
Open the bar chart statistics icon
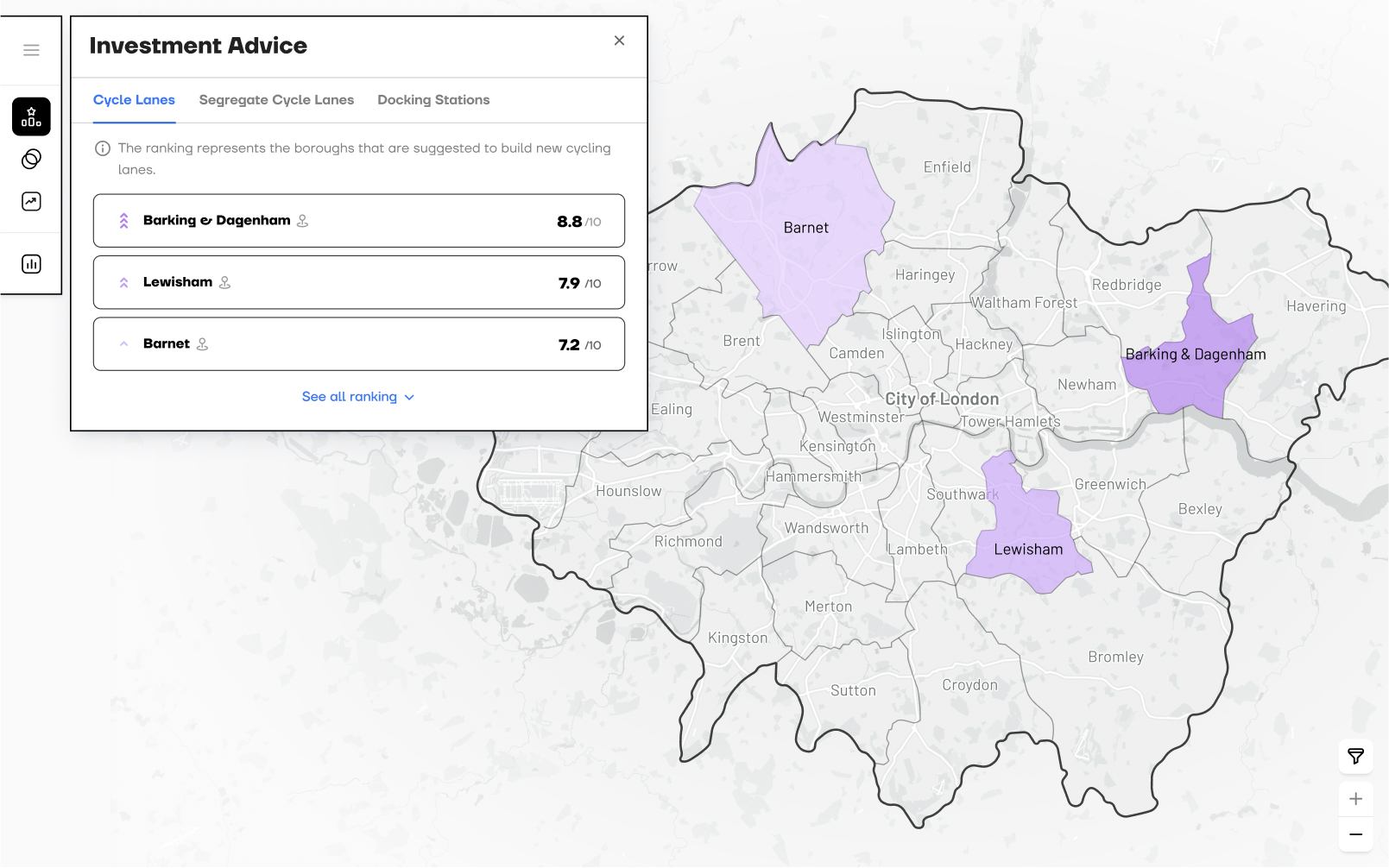[x=31, y=264]
